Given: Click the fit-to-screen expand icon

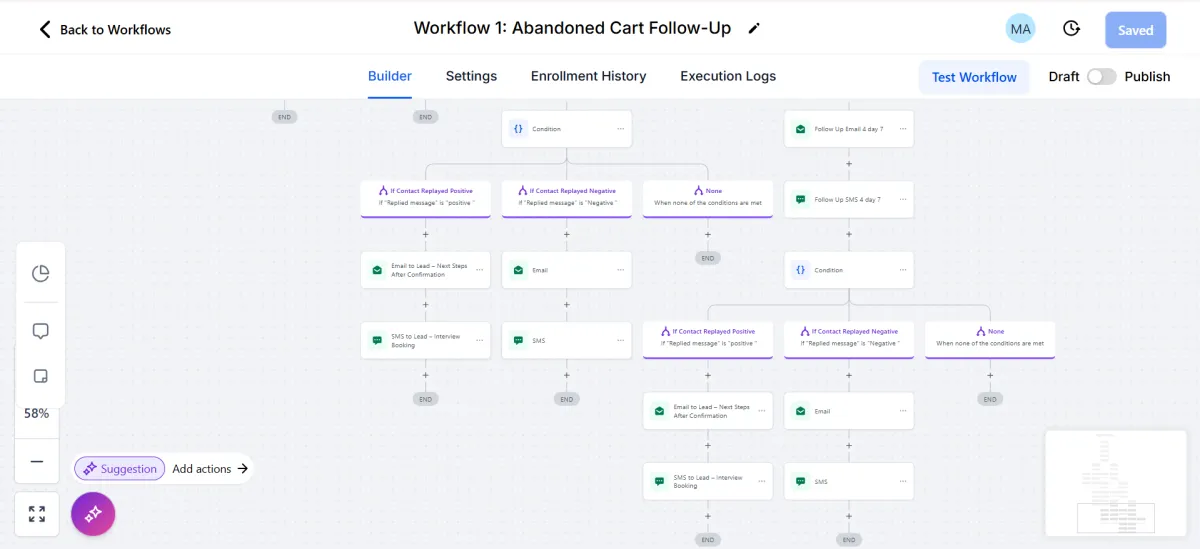Looking at the screenshot, I should click(x=37, y=514).
